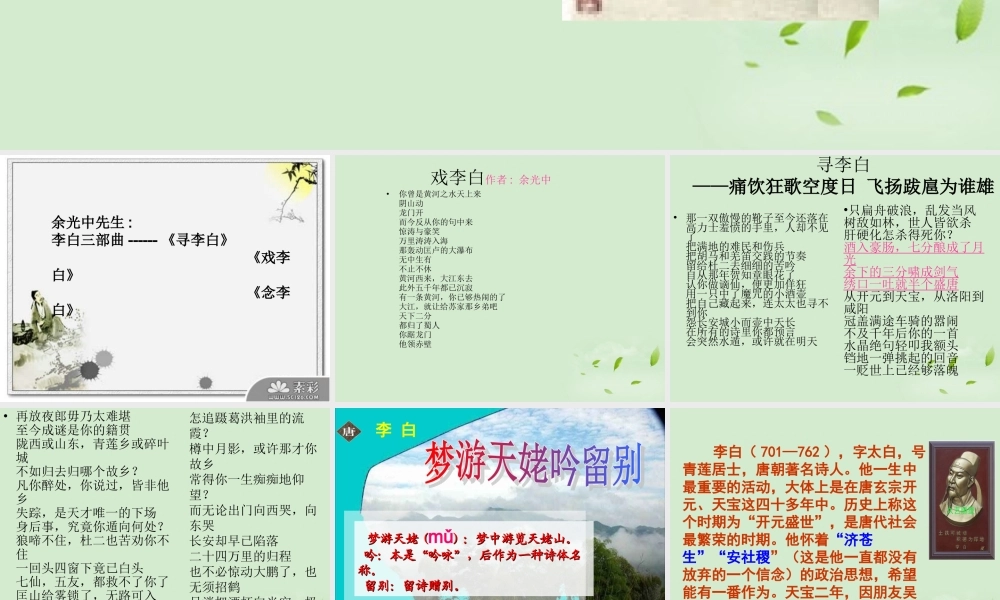Screen dimensions: 1000x600
Task: Click the underlined line 酒入豪肠，七分酿成了月光
Action: 914,253
